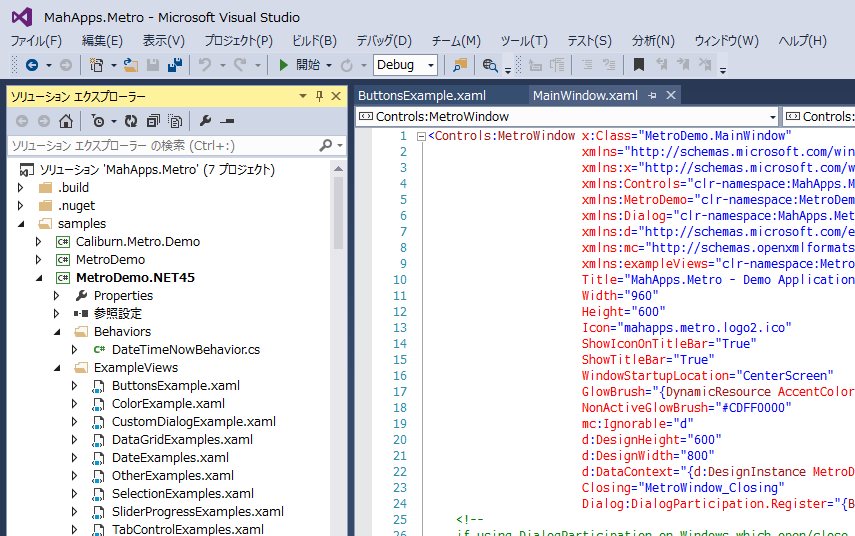Image resolution: width=855 pixels, height=536 pixels.
Task: Expand the Caliburn.Metro.Demo project node
Action: pyautogui.click(x=39, y=242)
